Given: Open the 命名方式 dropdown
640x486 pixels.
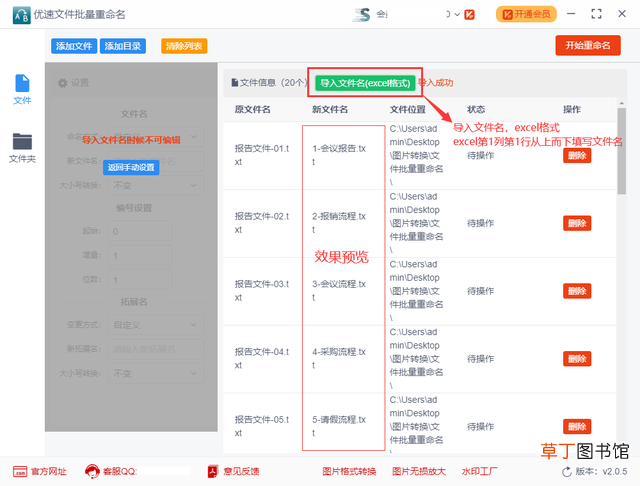Looking at the screenshot, I should [x=156, y=137].
